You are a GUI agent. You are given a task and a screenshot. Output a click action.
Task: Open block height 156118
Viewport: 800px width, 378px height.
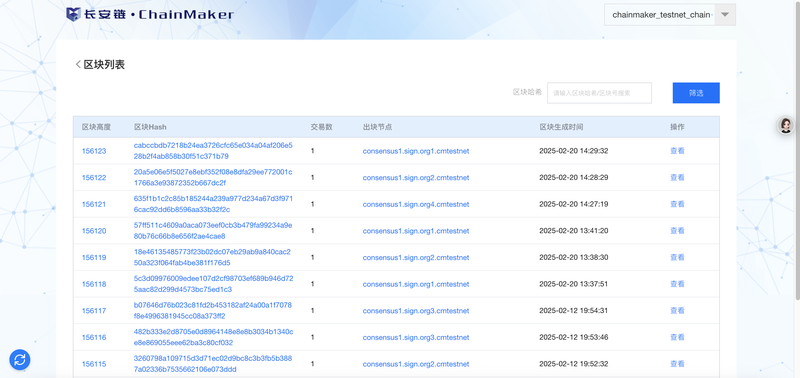click(94, 284)
